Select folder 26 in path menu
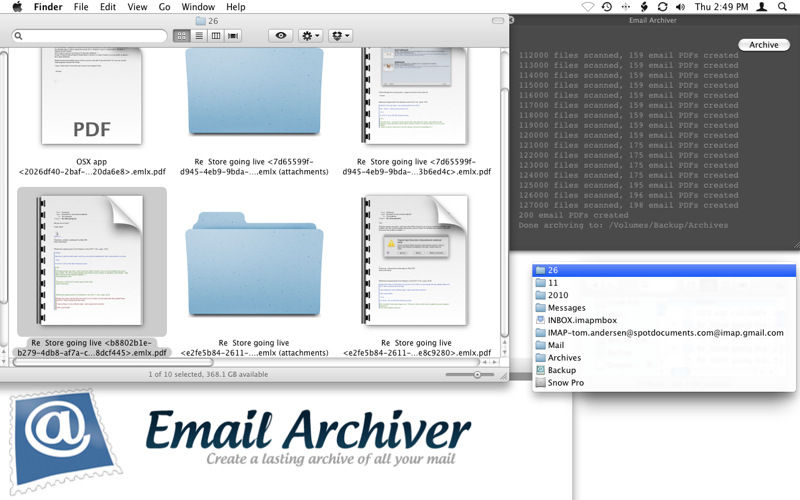Image resolution: width=800 pixels, height=500 pixels. pyautogui.click(x=664, y=270)
